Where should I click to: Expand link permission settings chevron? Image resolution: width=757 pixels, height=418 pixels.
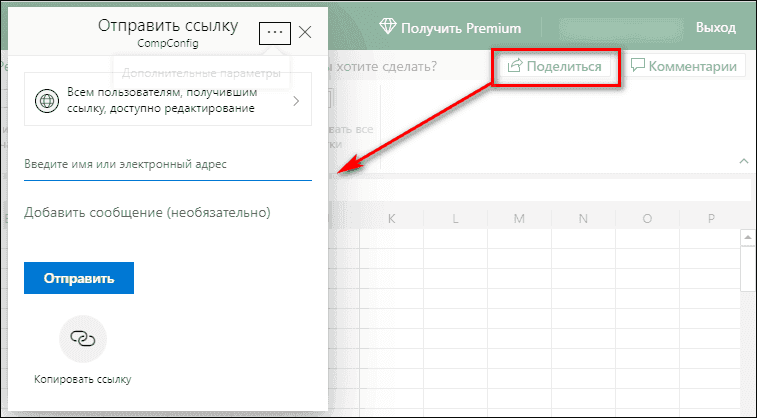coord(296,101)
